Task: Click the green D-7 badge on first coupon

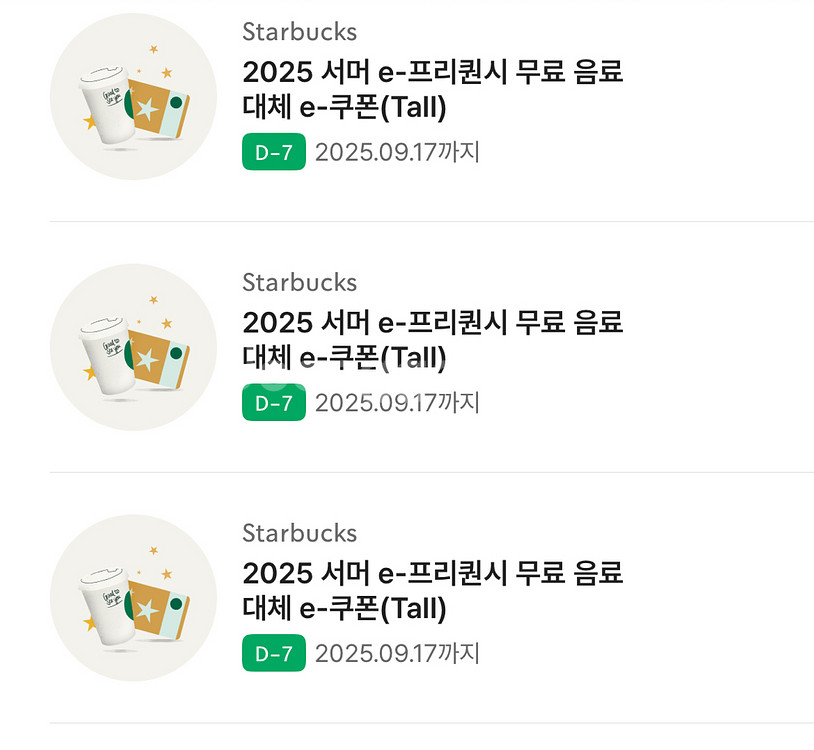Action: point(274,153)
